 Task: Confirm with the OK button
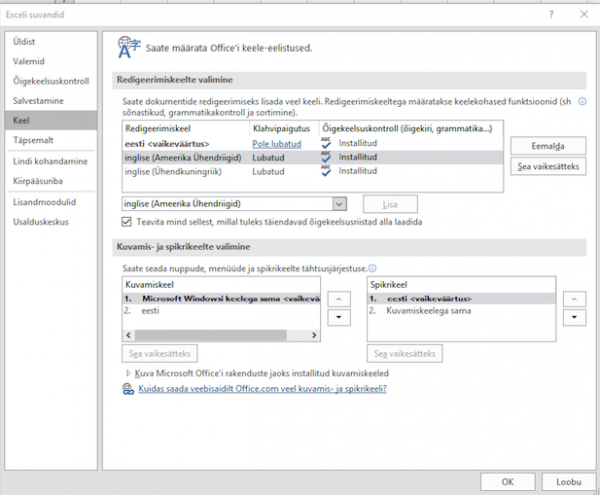click(508, 482)
